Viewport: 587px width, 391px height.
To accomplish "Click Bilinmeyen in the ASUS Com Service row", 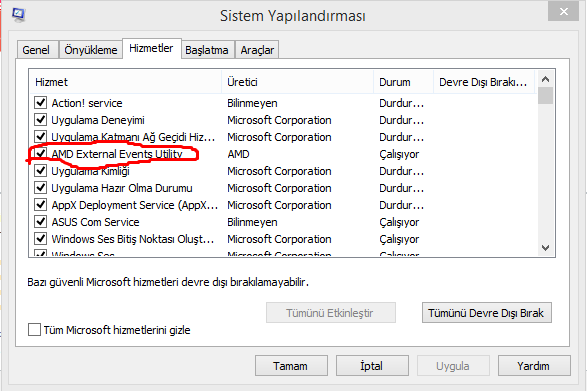I will point(252,222).
